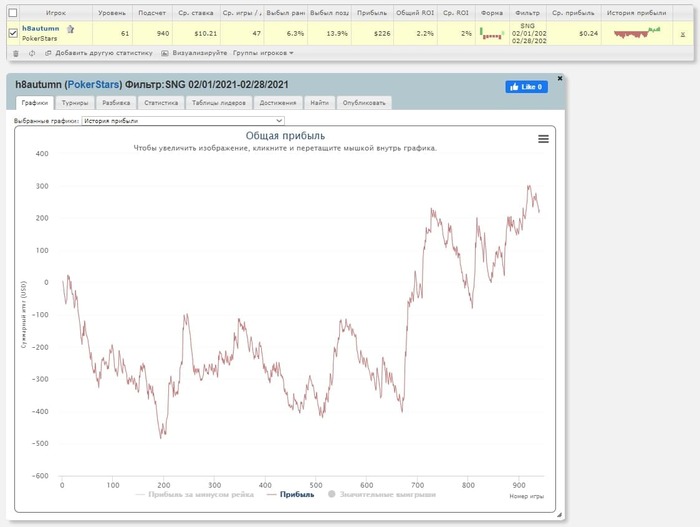Open the h8autumn player link
Image resolution: width=700 pixels, height=527 pixels.
point(41,28)
